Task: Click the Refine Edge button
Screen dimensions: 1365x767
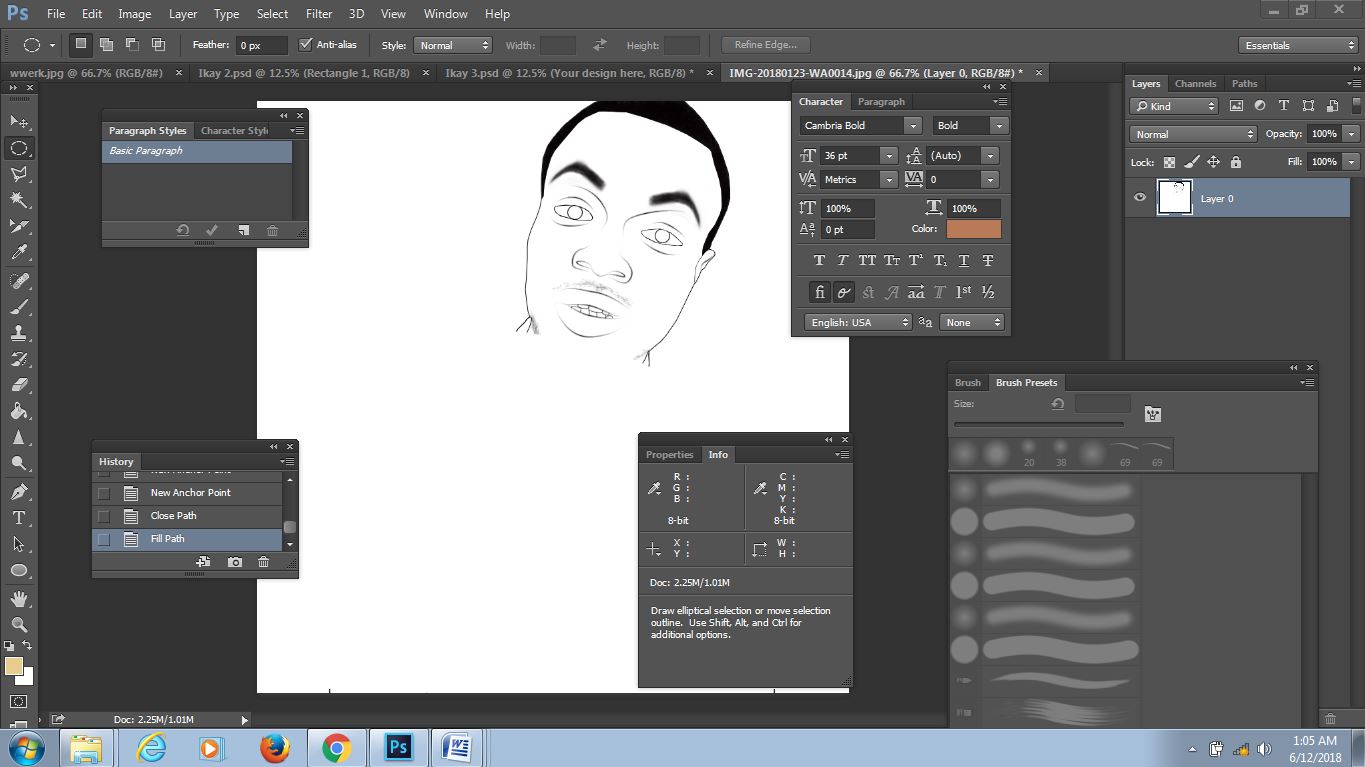Action: coord(766,45)
